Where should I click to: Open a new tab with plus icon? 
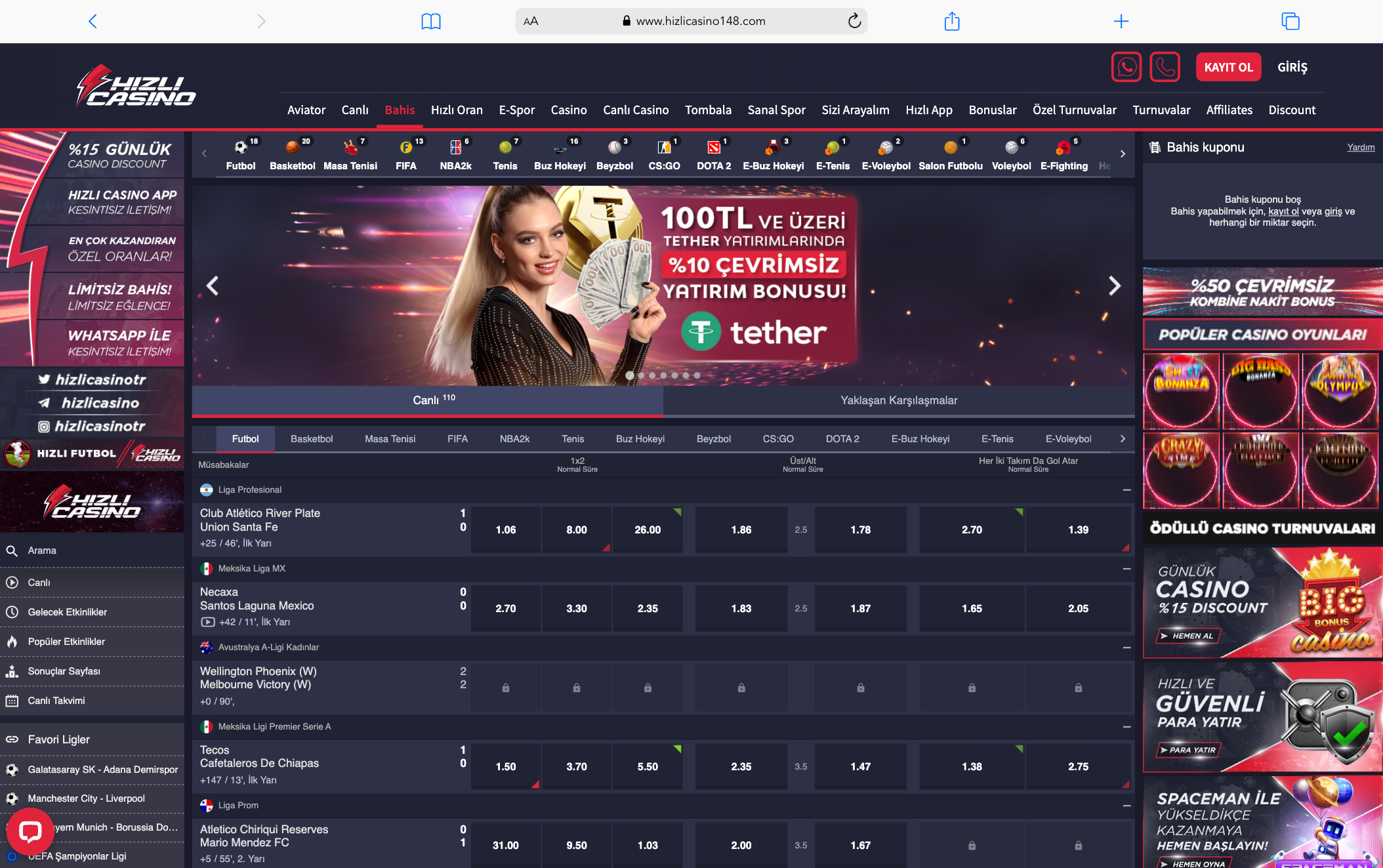[x=1121, y=22]
